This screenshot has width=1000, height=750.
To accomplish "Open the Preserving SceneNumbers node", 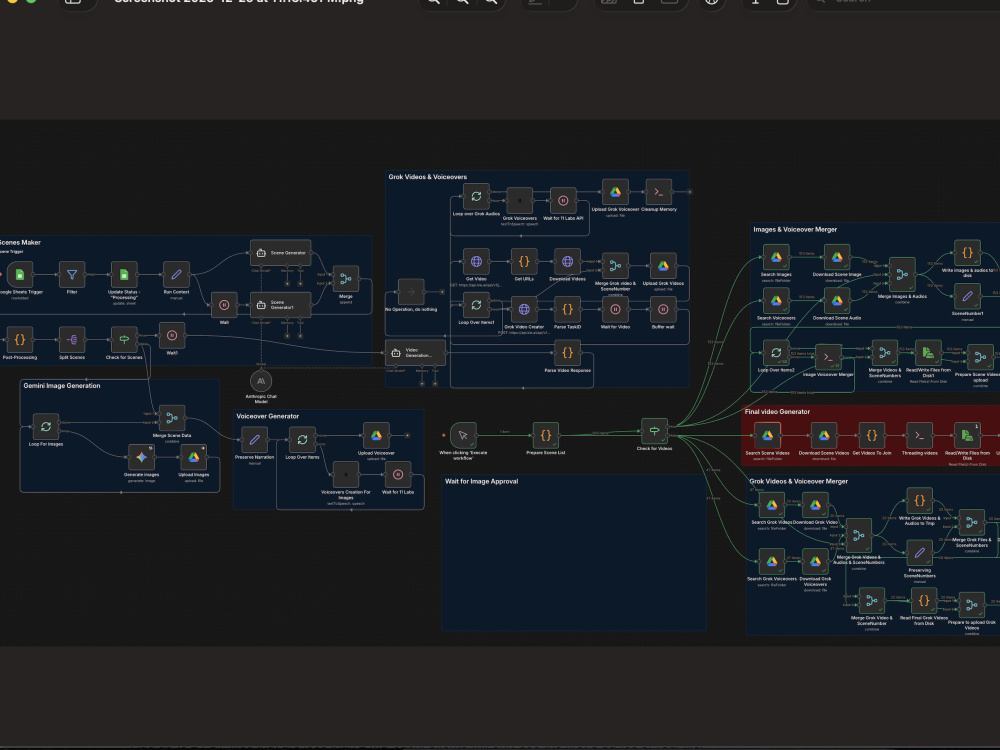I will [919, 553].
